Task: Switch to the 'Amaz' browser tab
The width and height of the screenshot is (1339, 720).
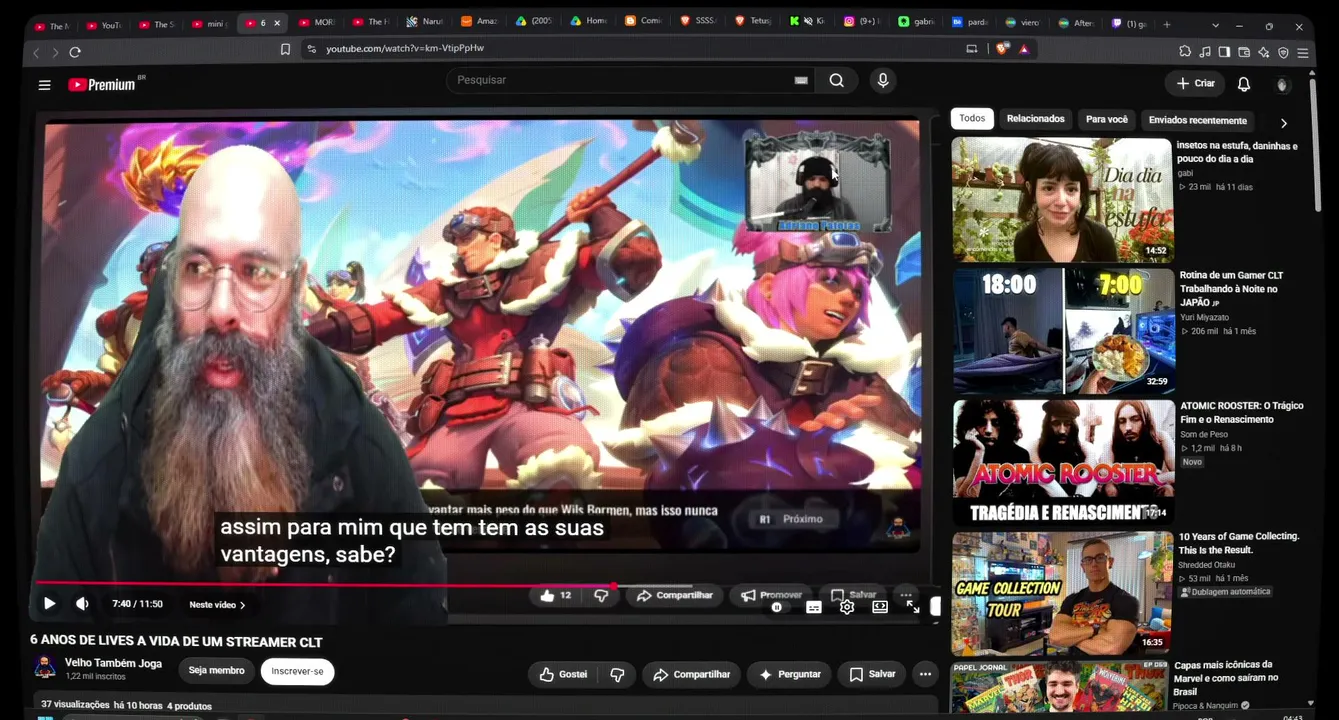Action: coord(479,22)
